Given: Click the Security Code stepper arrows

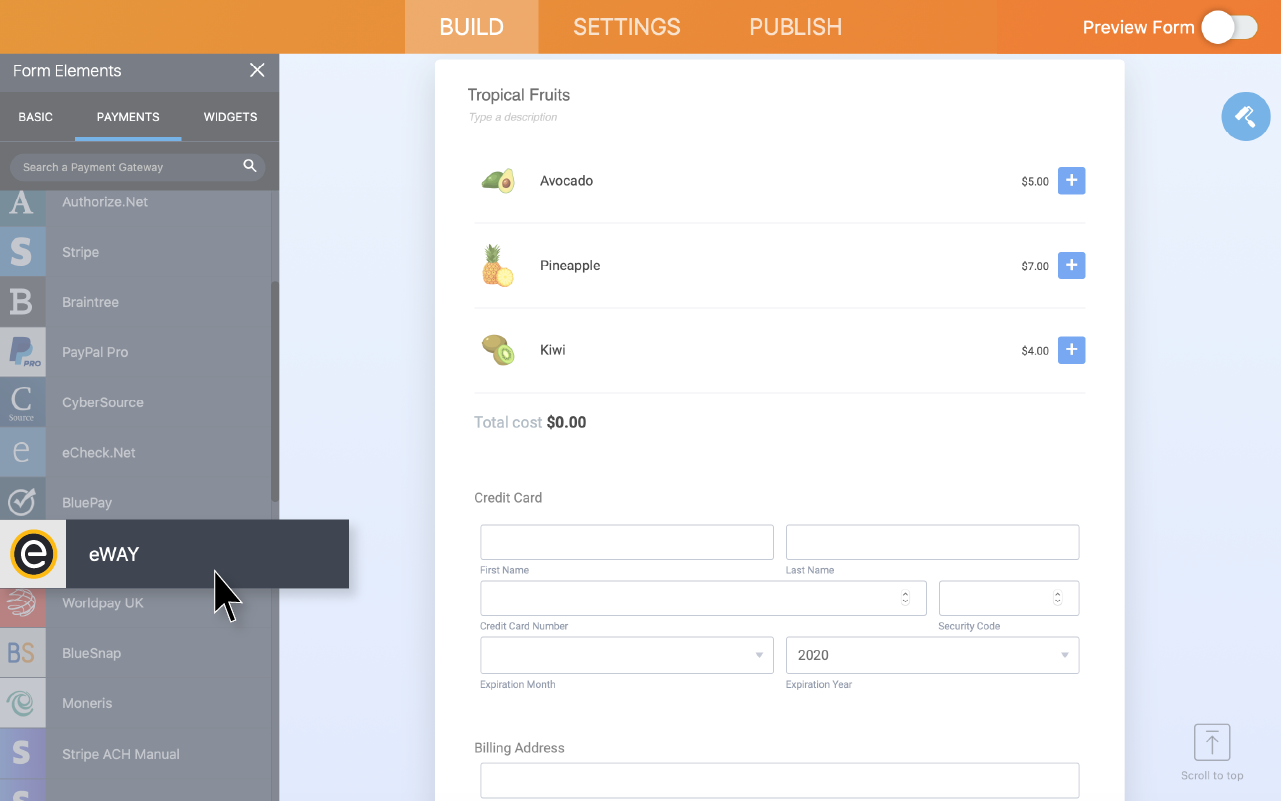Looking at the screenshot, I should tap(1057, 597).
